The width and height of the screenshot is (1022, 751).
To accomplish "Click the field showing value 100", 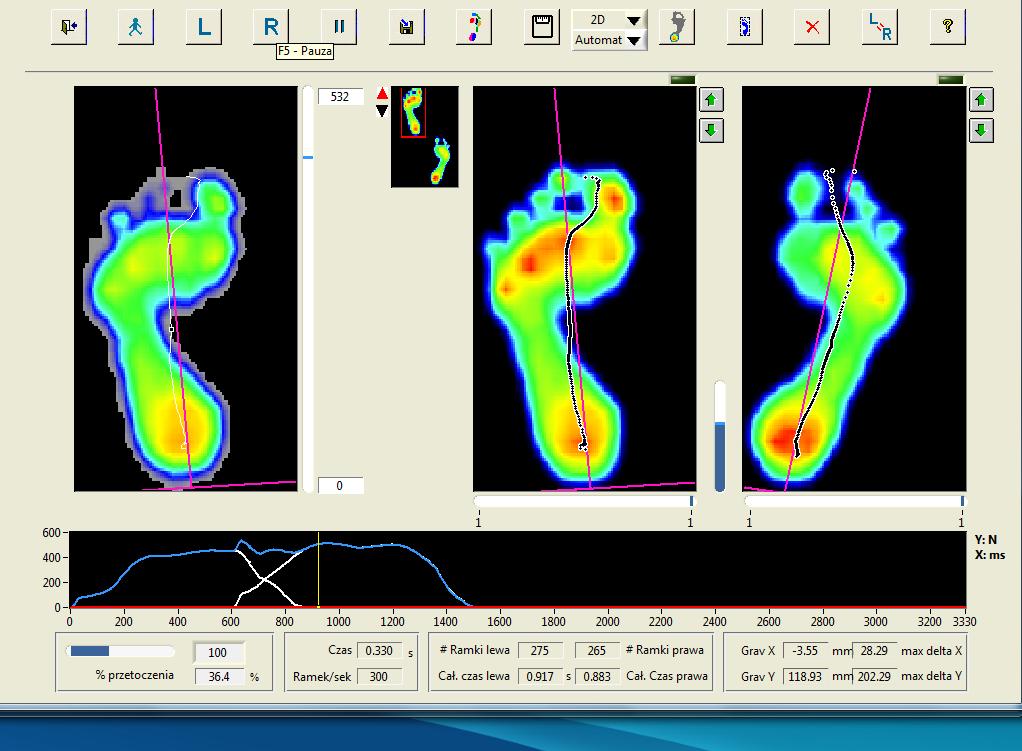I will click(x=219, y=653).
